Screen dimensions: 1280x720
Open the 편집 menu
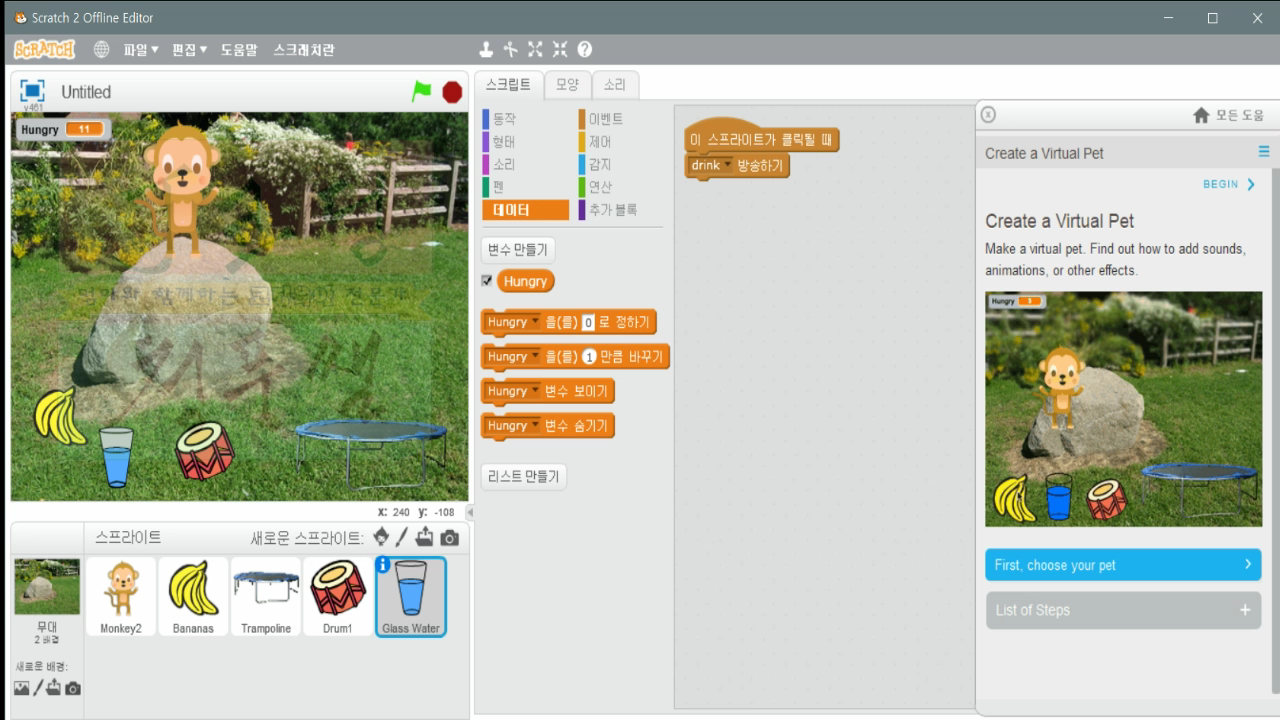point(190,49)
